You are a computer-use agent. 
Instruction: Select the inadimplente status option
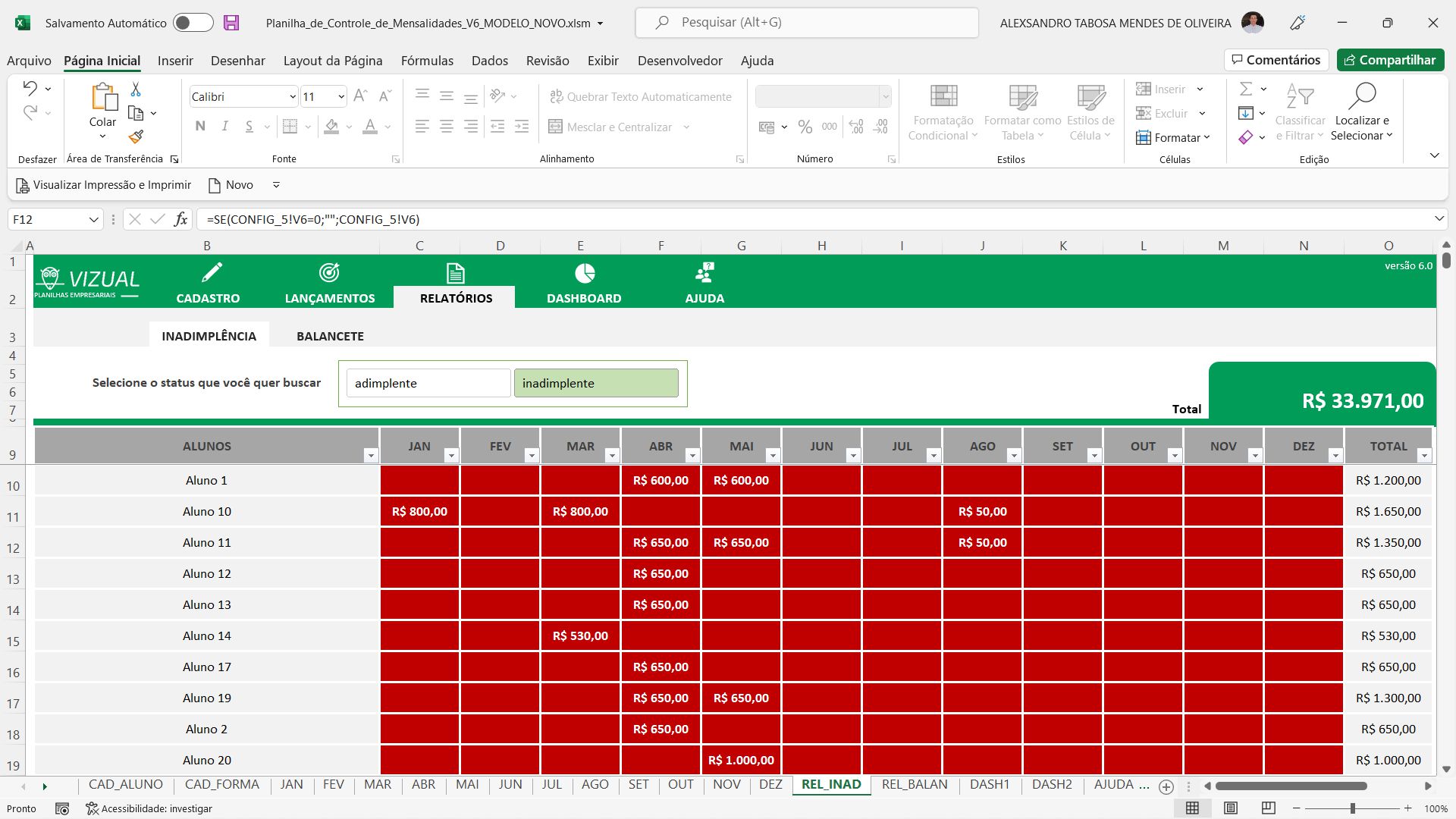coord(596,383)
